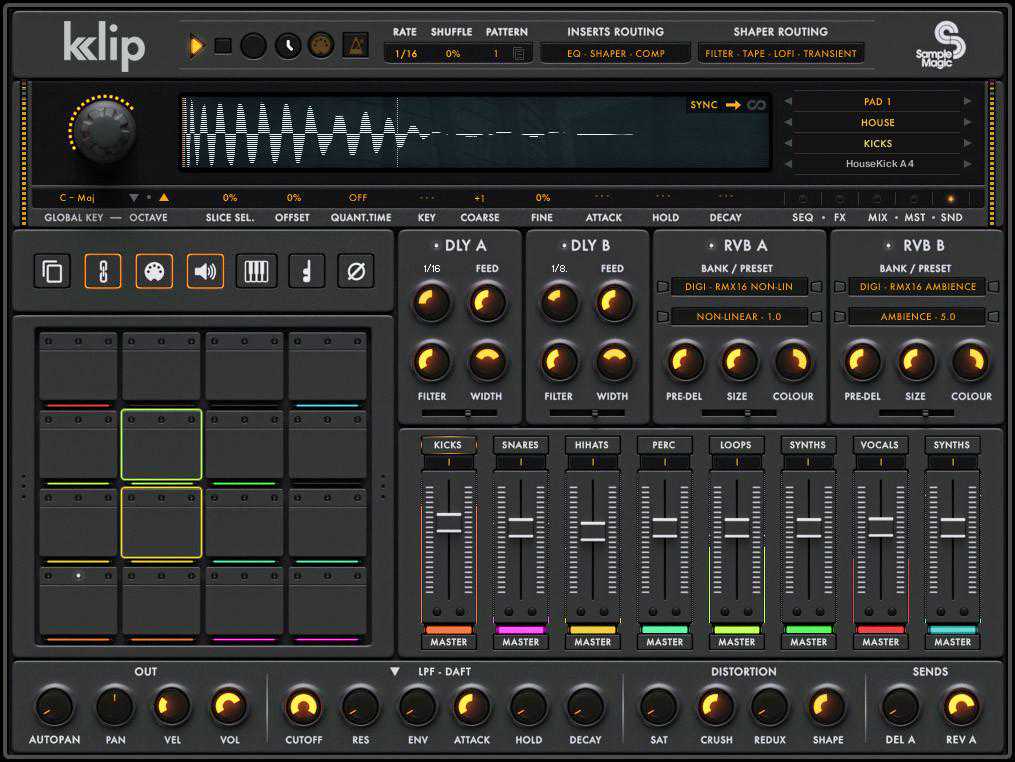This screenshot has width=1015, height=762.
Task: Expand the LPF-DAFT filter type menu
Action: (x=395, y=672)
